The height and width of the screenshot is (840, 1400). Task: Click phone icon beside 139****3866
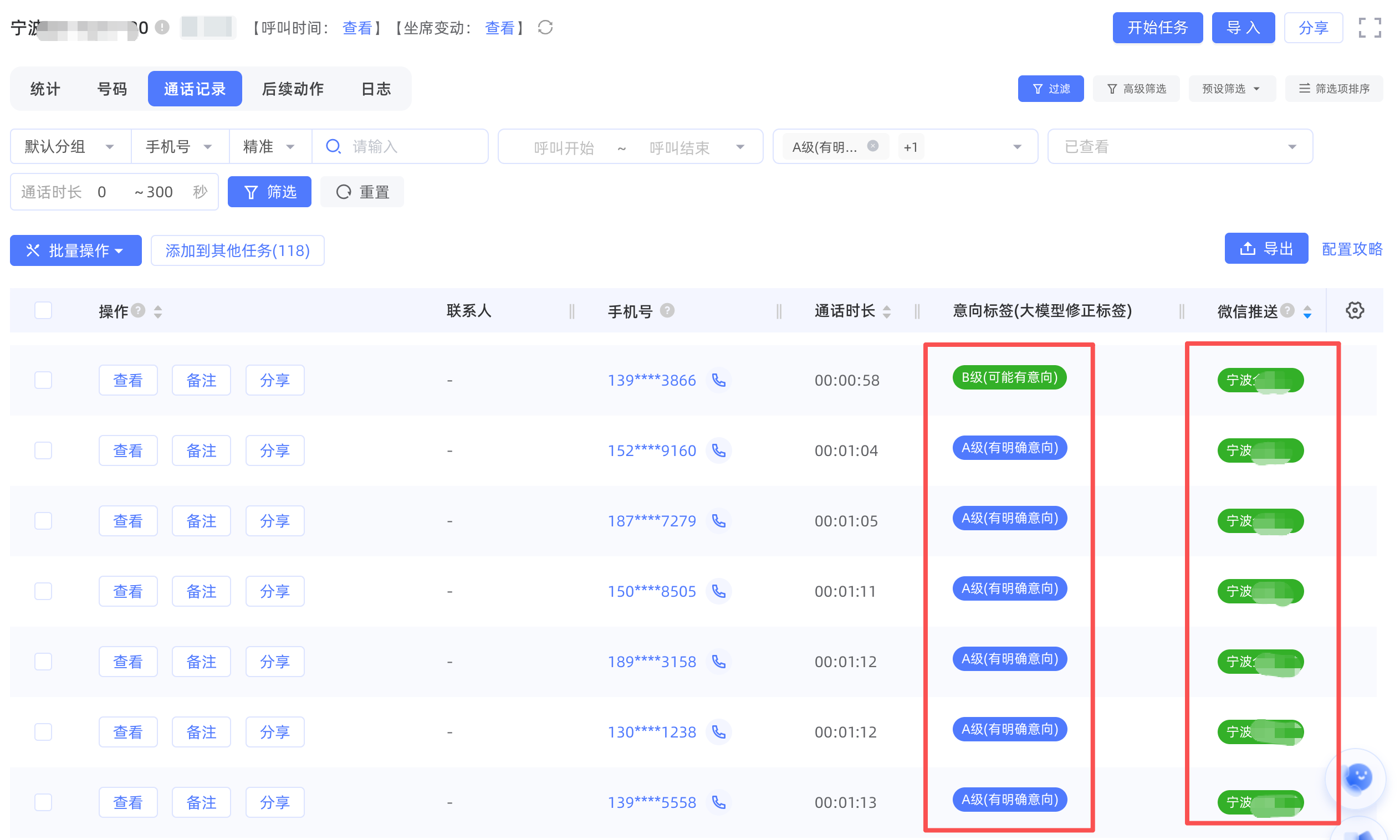tap(718, 380)
